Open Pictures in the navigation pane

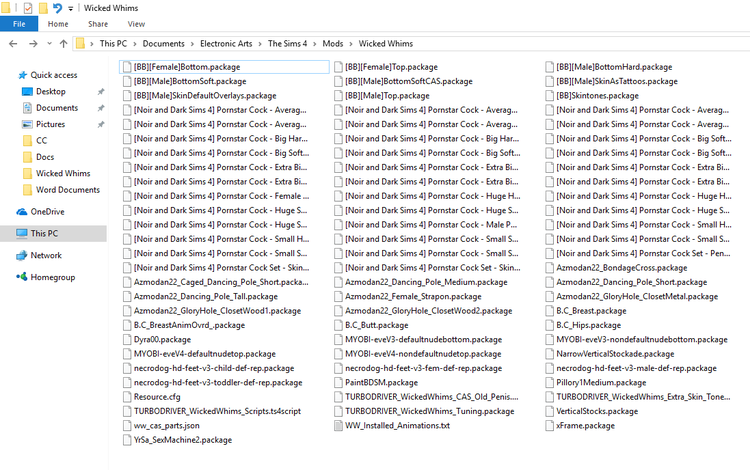pos(50,124)
